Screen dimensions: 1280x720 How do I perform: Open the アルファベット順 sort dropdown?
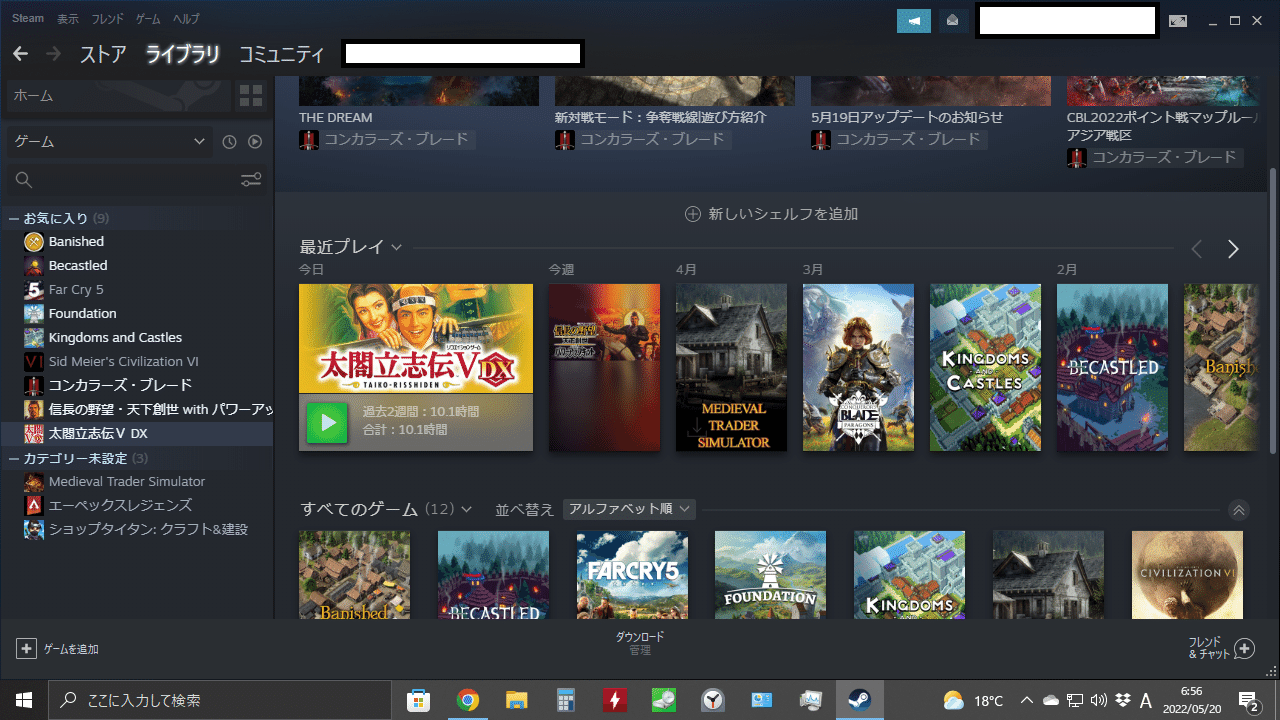pos(629,509)
